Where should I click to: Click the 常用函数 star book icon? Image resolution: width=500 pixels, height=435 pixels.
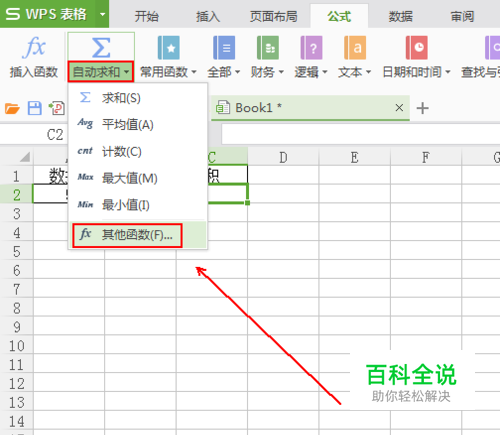point(169,48)
